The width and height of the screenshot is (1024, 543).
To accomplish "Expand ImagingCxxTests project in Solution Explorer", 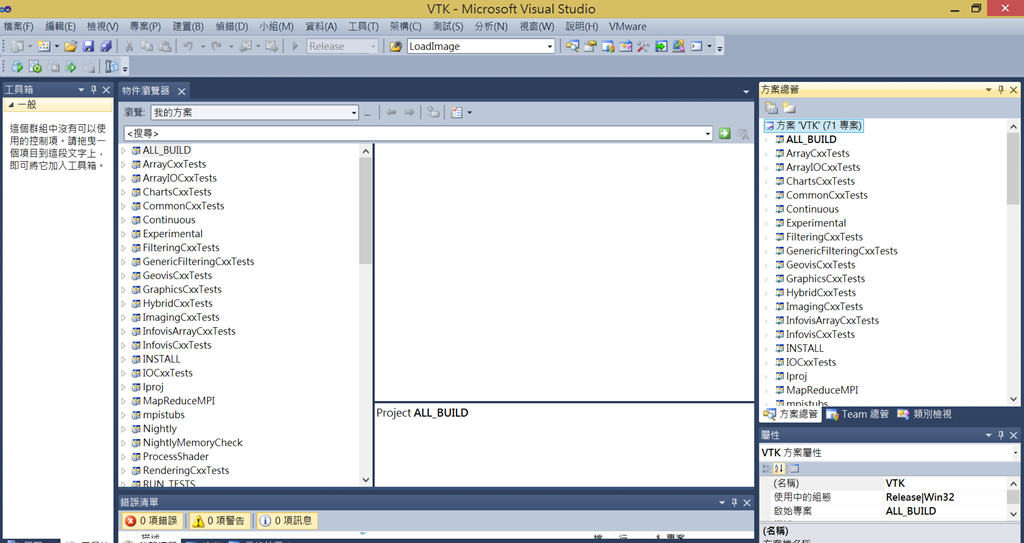I will (x=767, y=306).
